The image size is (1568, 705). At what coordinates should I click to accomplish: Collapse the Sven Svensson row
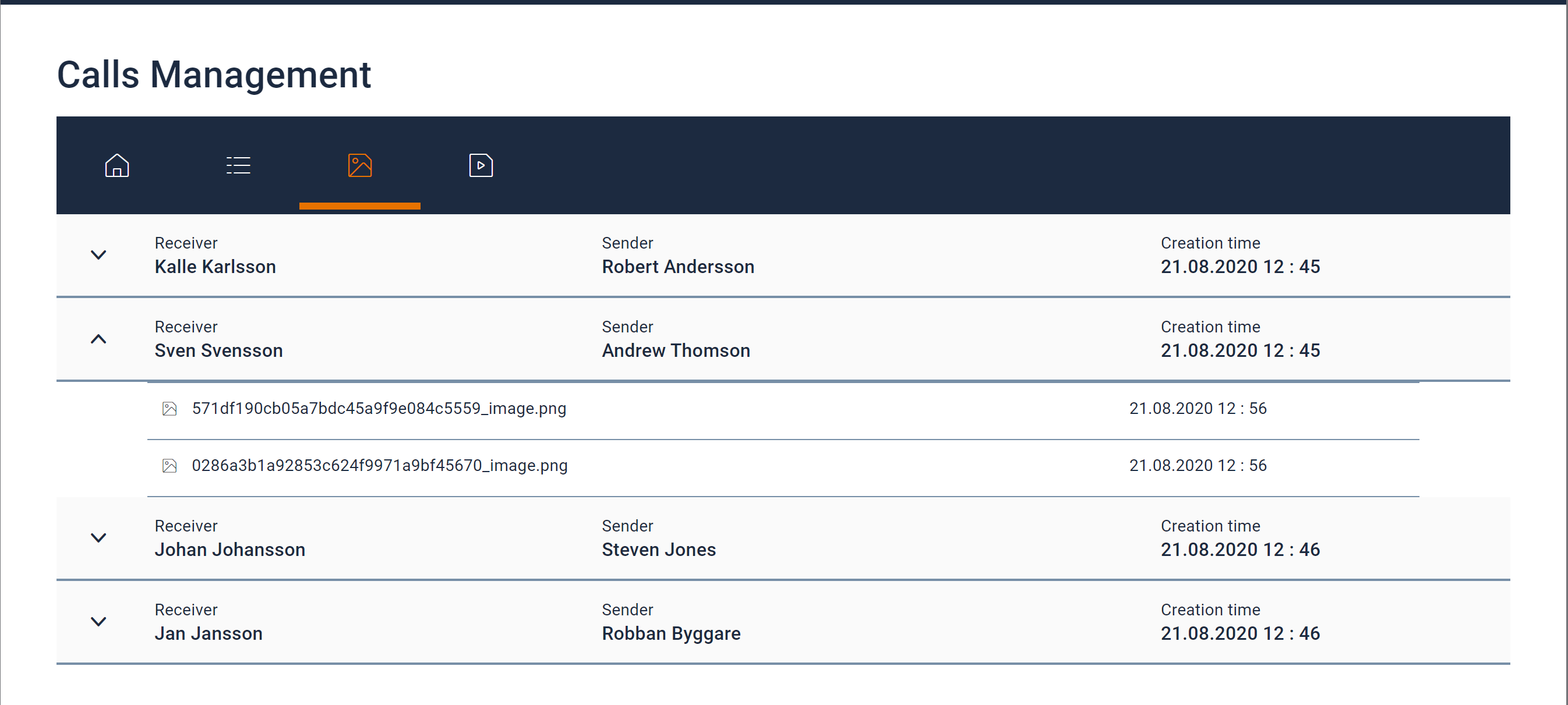point(98,339)
